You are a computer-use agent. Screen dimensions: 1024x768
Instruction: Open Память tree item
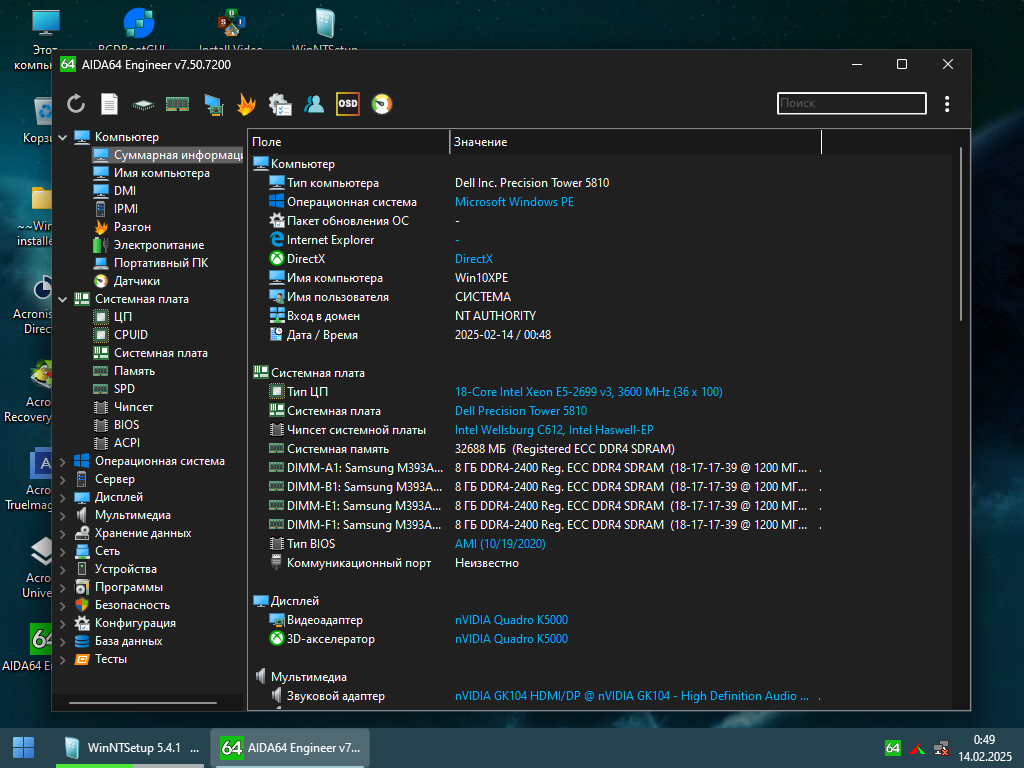[x=134, y=371]
